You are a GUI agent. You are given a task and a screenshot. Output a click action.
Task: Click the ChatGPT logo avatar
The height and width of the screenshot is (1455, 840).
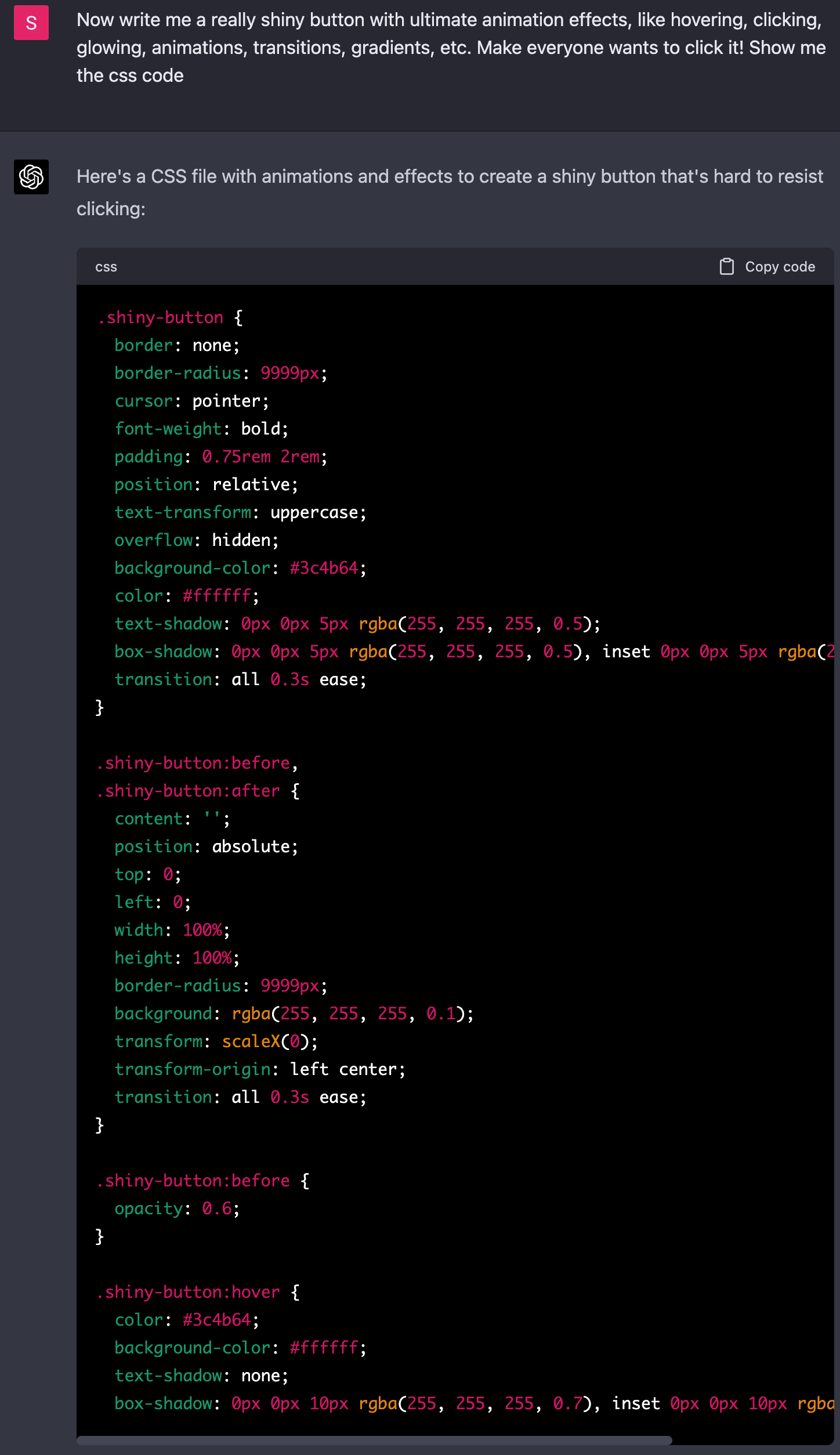(31, 177)
